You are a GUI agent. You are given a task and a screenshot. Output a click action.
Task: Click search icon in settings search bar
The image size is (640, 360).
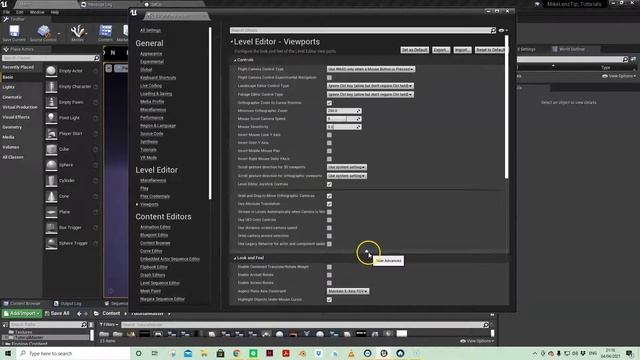493,30
